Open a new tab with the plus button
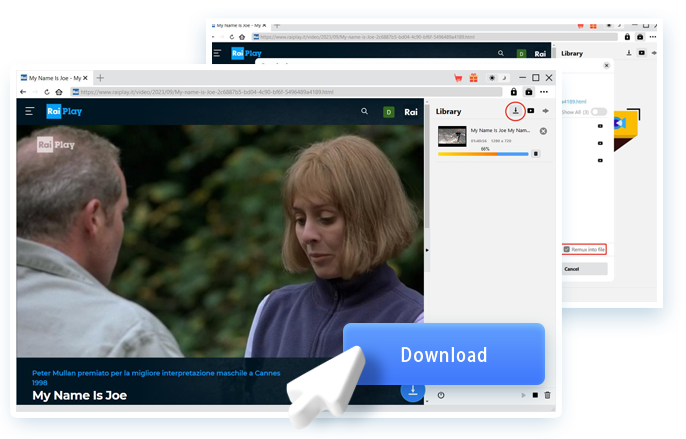The width and height of the screenshot is (686, 439). (x=100, y=78)
